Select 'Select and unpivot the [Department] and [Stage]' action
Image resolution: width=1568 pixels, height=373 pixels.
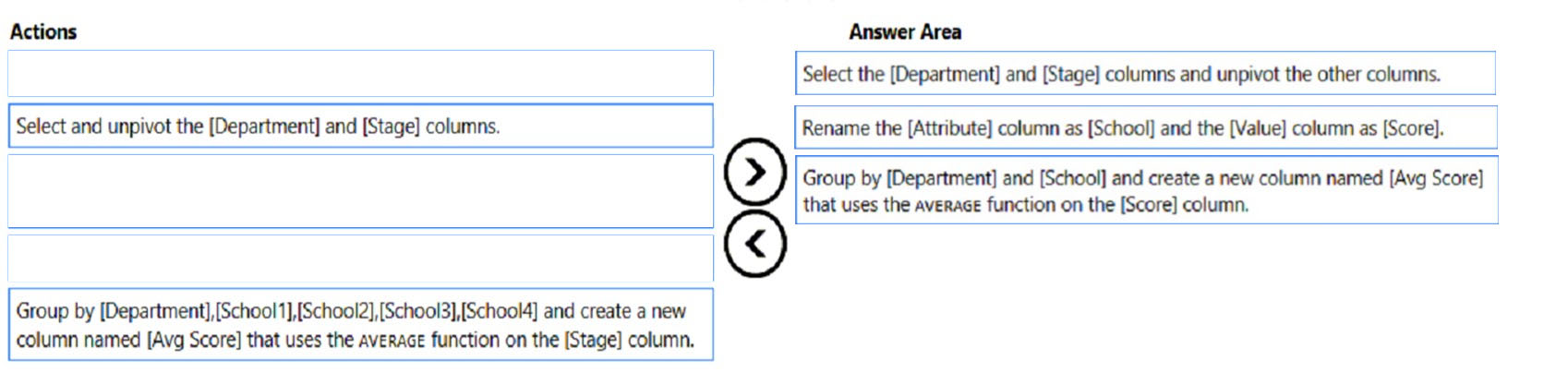click(360, 126)
